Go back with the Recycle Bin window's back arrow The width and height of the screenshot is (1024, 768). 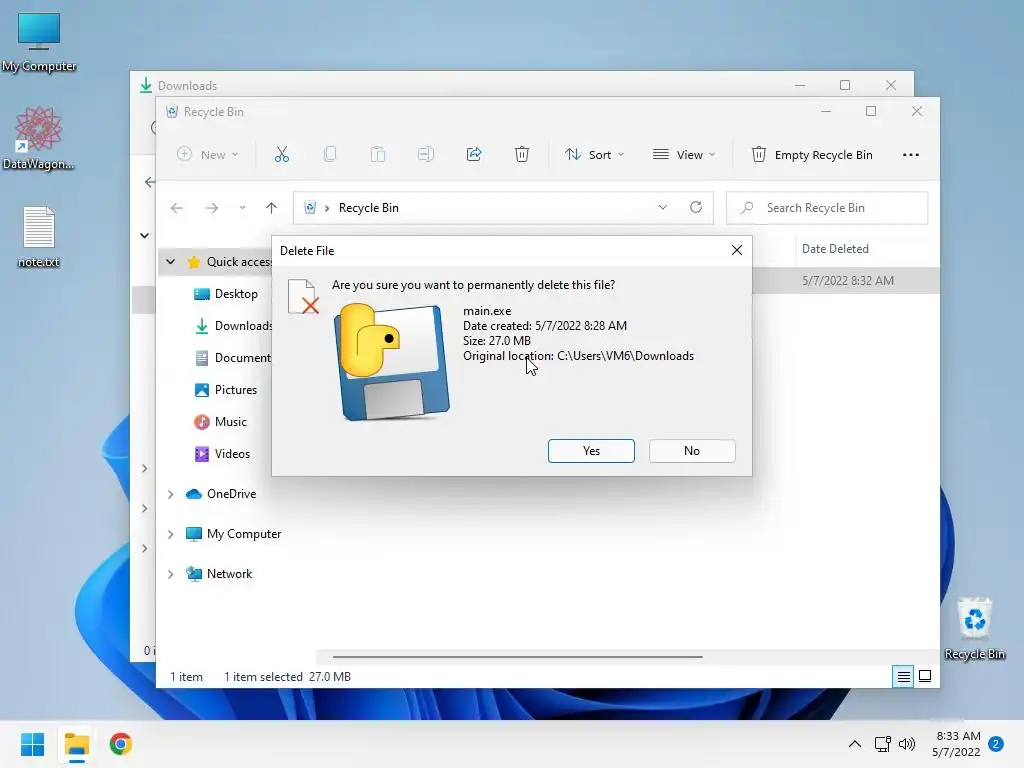(x=176, y=208)
